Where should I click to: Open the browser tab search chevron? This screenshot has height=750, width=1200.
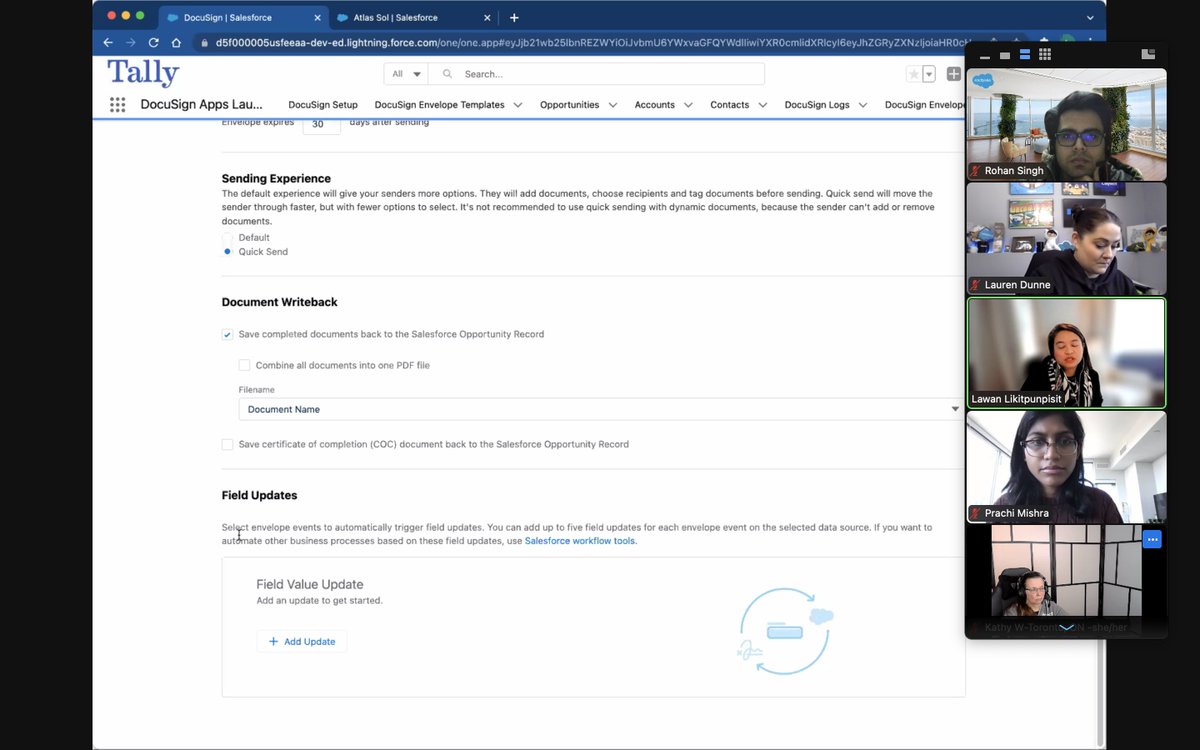pos(1090,18)
